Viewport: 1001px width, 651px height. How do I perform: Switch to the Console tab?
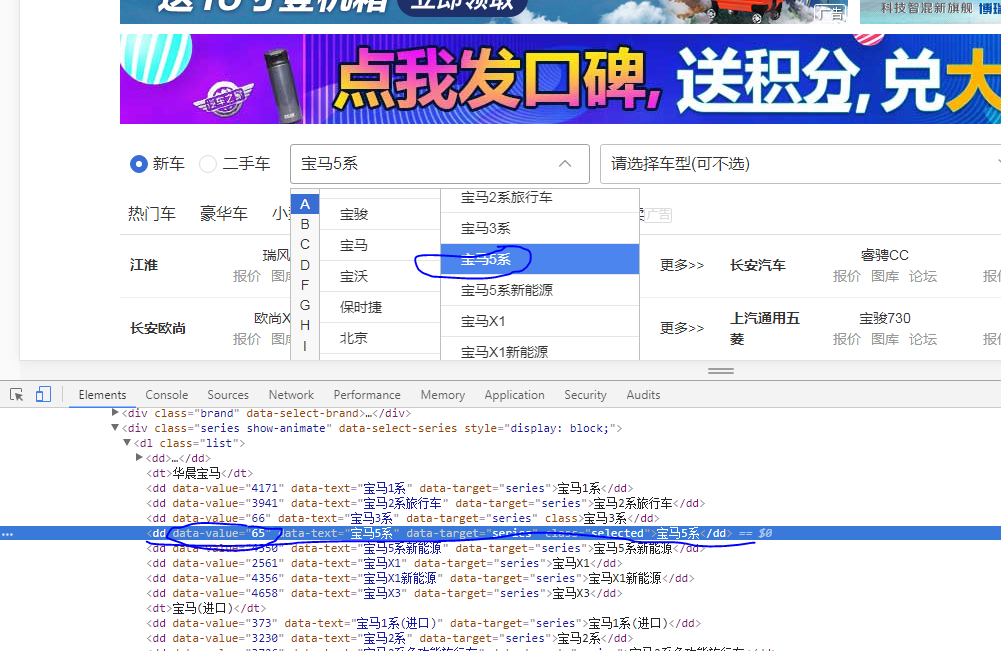point(166,394)
